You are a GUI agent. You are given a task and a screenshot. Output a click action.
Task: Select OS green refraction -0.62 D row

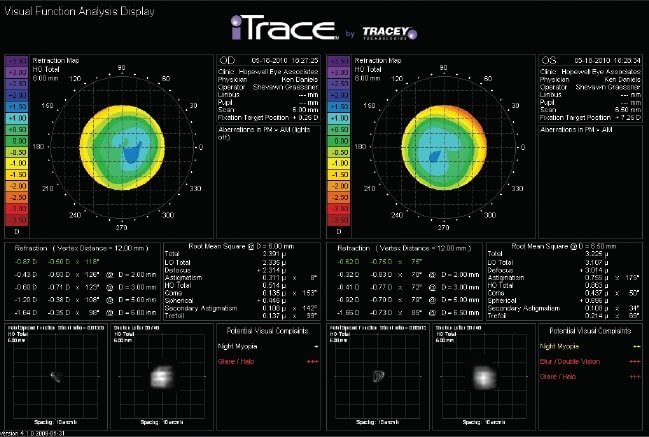(379, 262)
